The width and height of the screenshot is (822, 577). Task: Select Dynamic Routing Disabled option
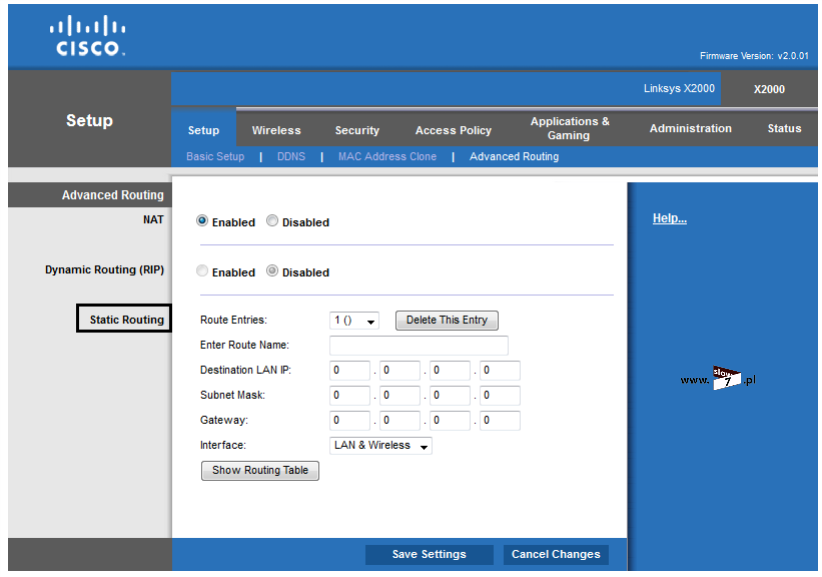272,272
